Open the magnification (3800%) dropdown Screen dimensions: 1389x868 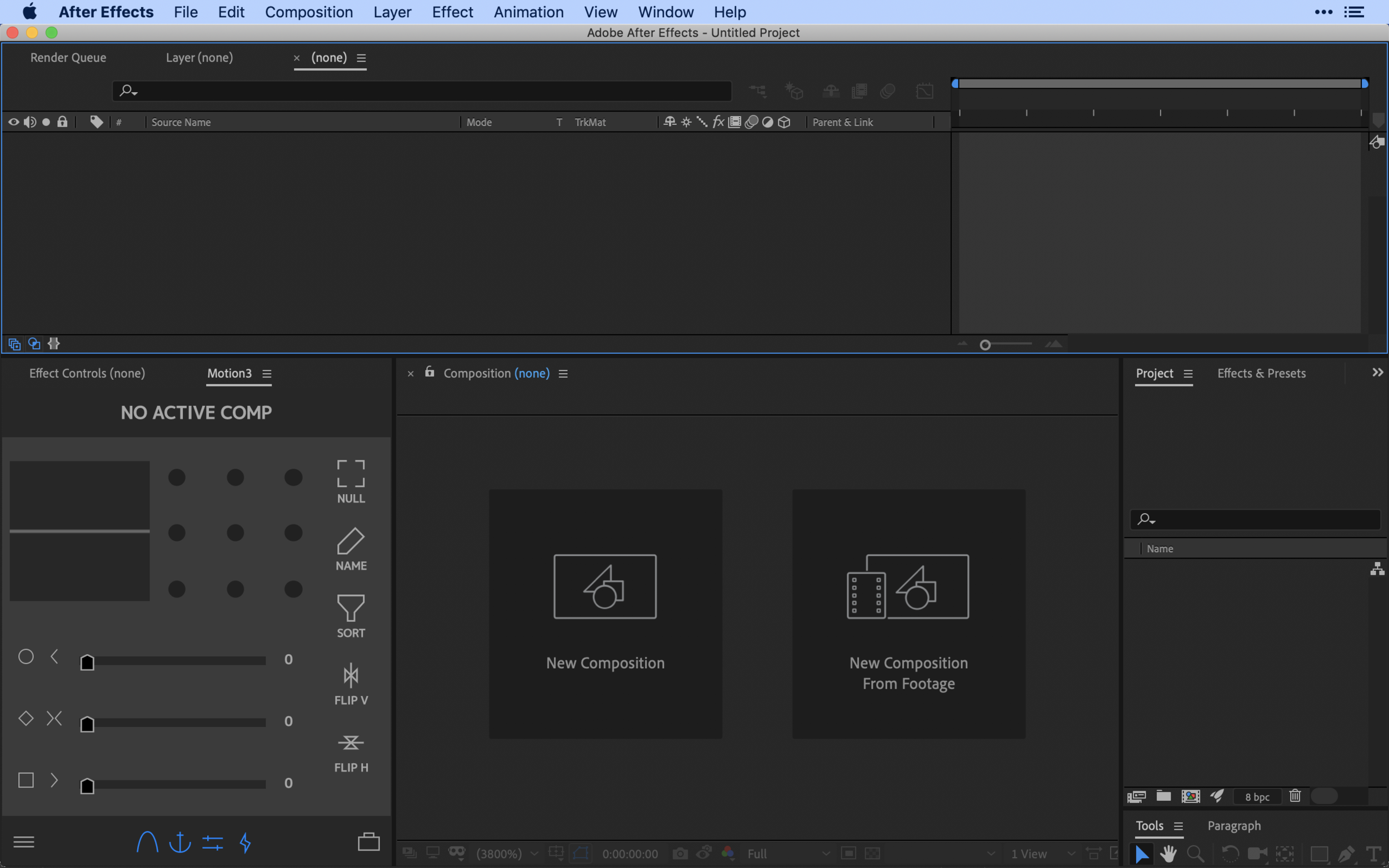point(507,854)
